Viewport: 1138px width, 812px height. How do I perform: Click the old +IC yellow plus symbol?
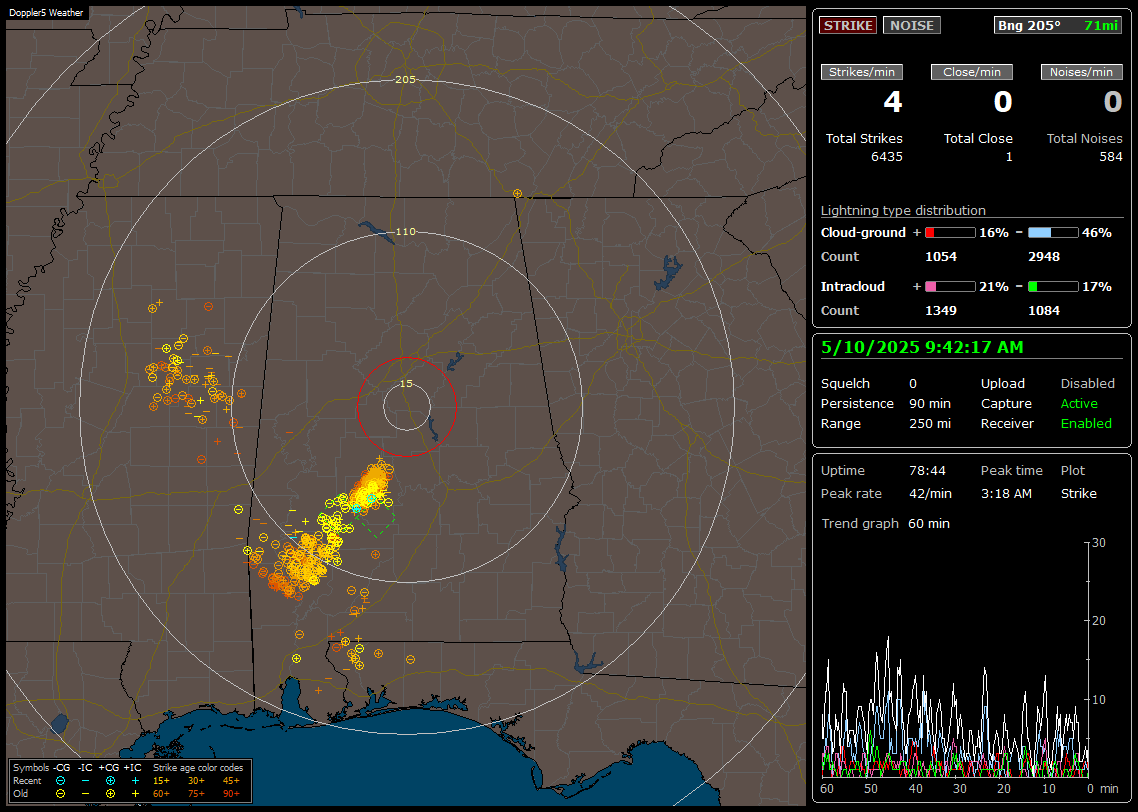pyautogui.click(x=135, y=794)
